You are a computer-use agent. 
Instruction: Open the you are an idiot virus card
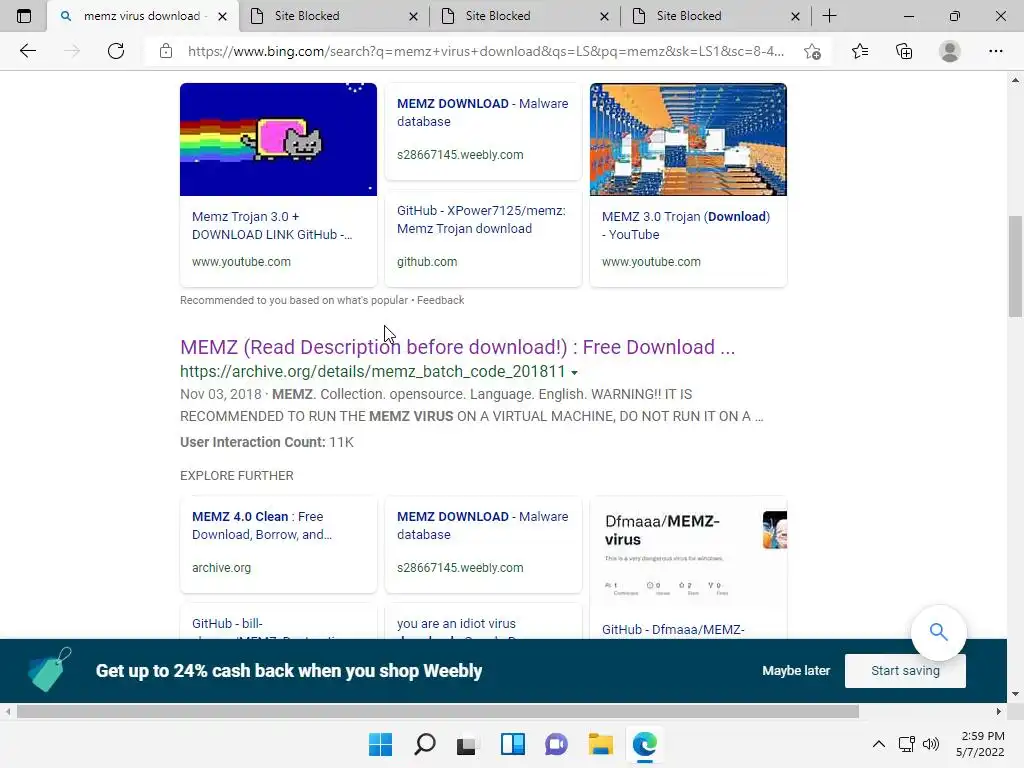point(483,622)
